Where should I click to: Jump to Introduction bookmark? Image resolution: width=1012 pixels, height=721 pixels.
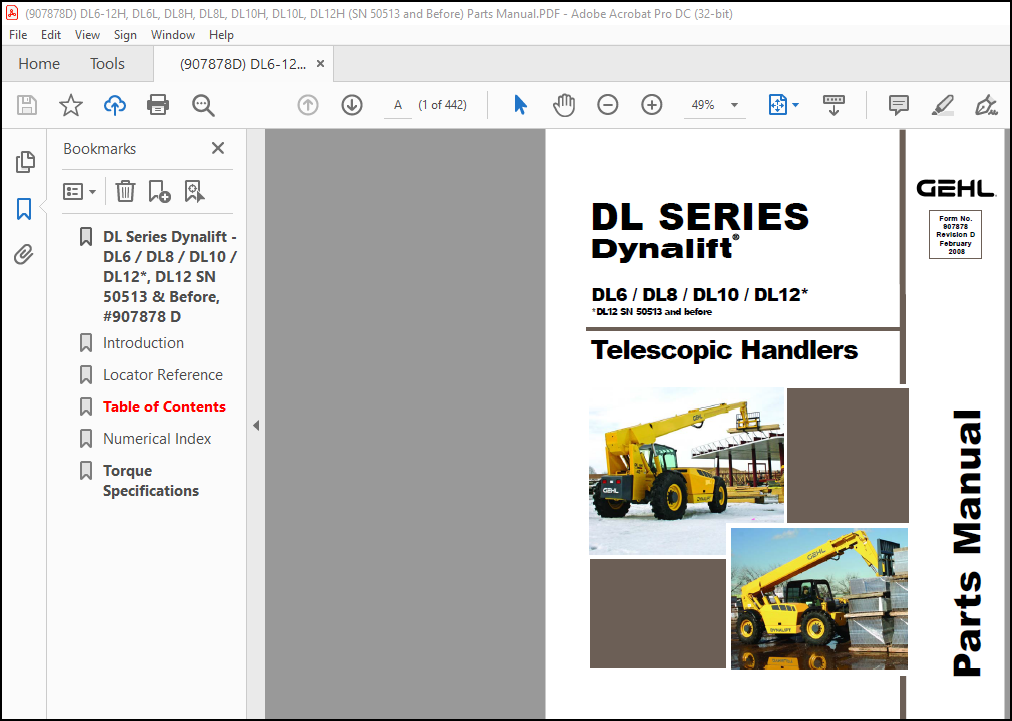coord(143,343)
